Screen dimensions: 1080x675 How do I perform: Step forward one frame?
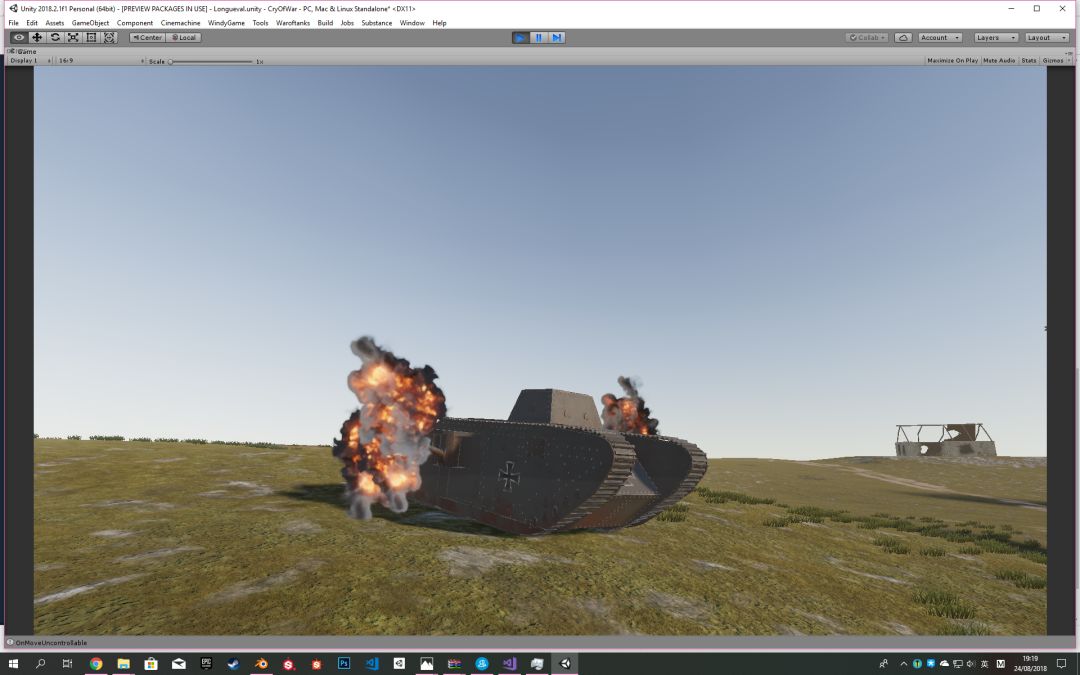coord(557,38)
